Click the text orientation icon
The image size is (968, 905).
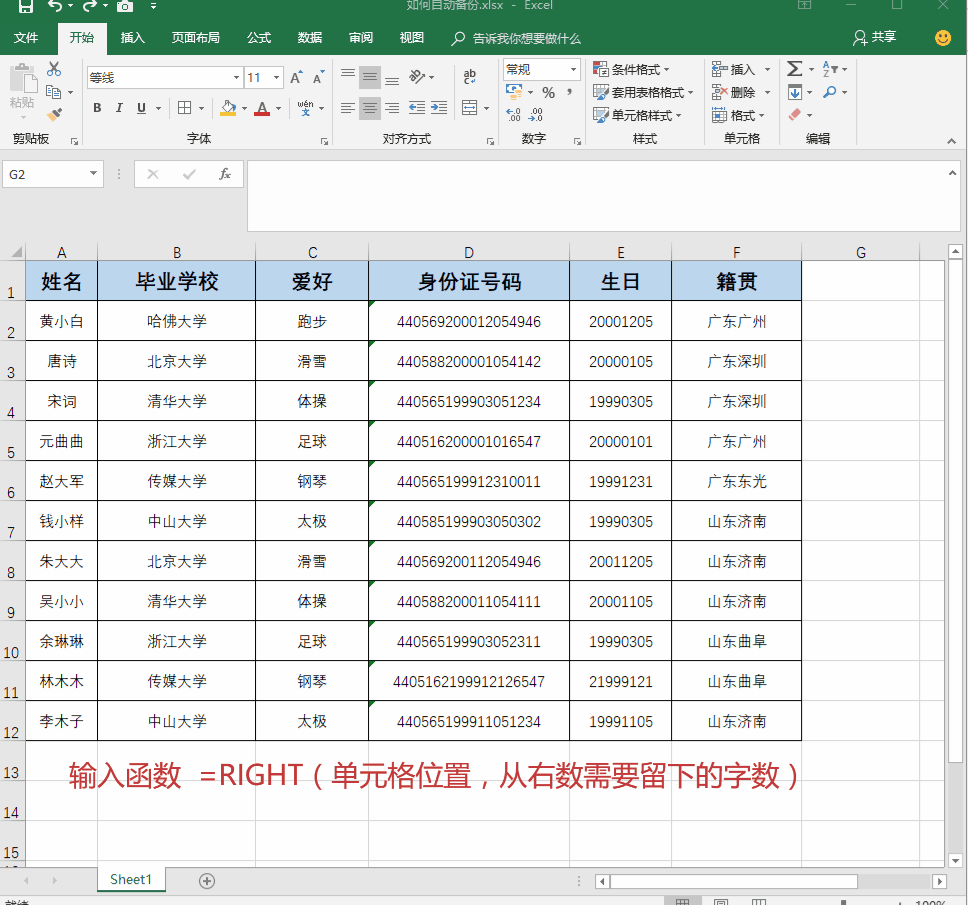[x=418, y=77]
